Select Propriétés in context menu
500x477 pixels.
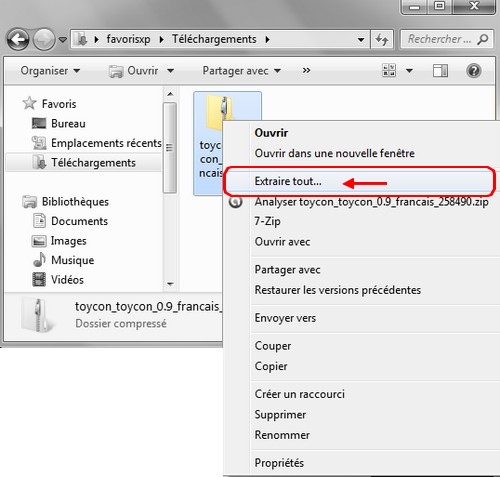(x=279, y=463)
